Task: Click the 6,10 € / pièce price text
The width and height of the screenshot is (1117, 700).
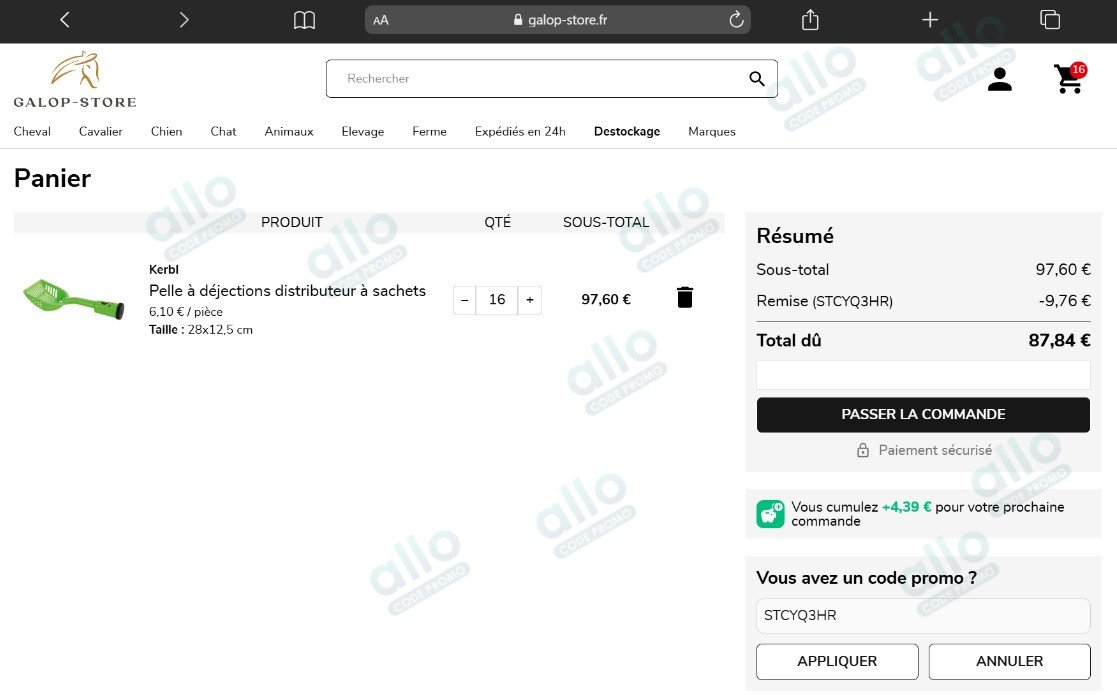Action: 186,312
